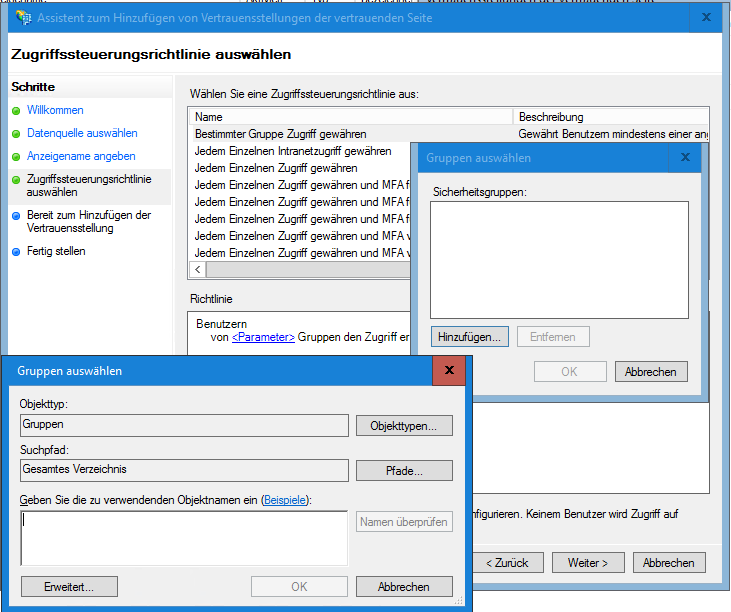Click Abbrechen in the object picker dialog
The width and height of the screenshot is (731, 612).
[x=404, y=586]
